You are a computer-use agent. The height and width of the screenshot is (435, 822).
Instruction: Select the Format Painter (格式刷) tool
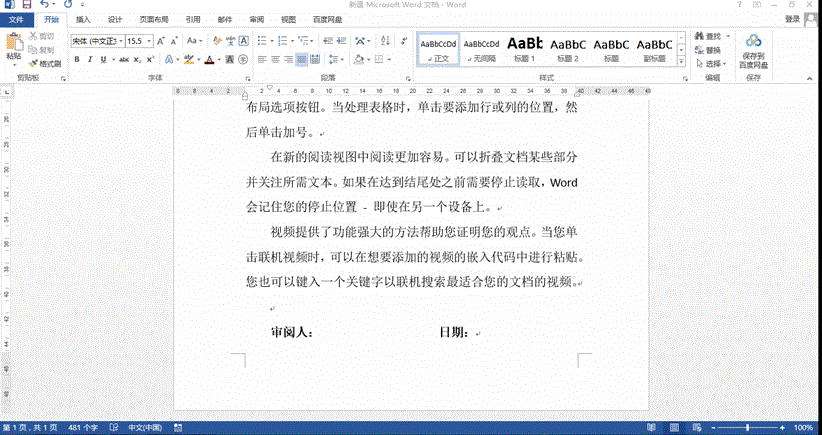[x=44, y=63]
